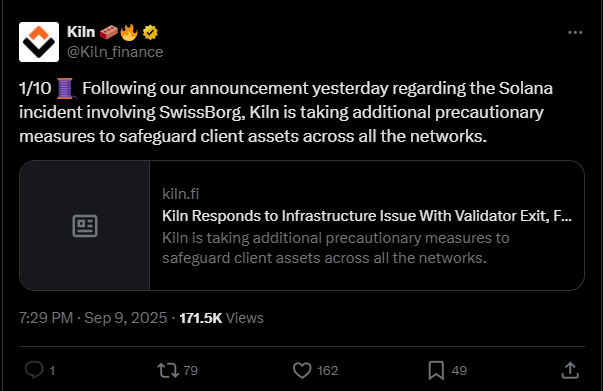Click the gold verified badge
Viewport: 603px width, 391px height.
[x=150, y=32]
